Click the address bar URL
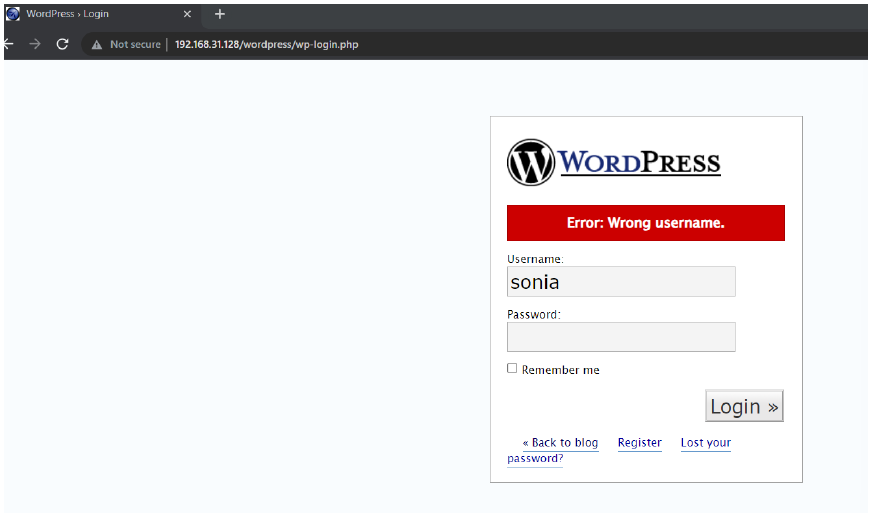The width and height of the screenshot is (872, 517). [266, 44]
